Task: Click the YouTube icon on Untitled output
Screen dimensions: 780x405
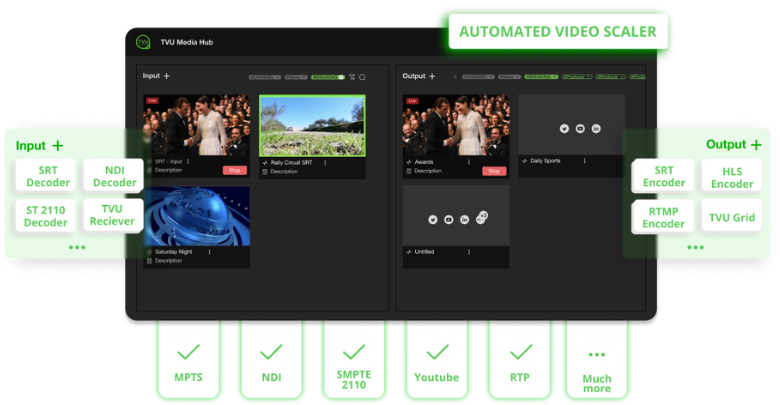Action: (x=449, y=219)
